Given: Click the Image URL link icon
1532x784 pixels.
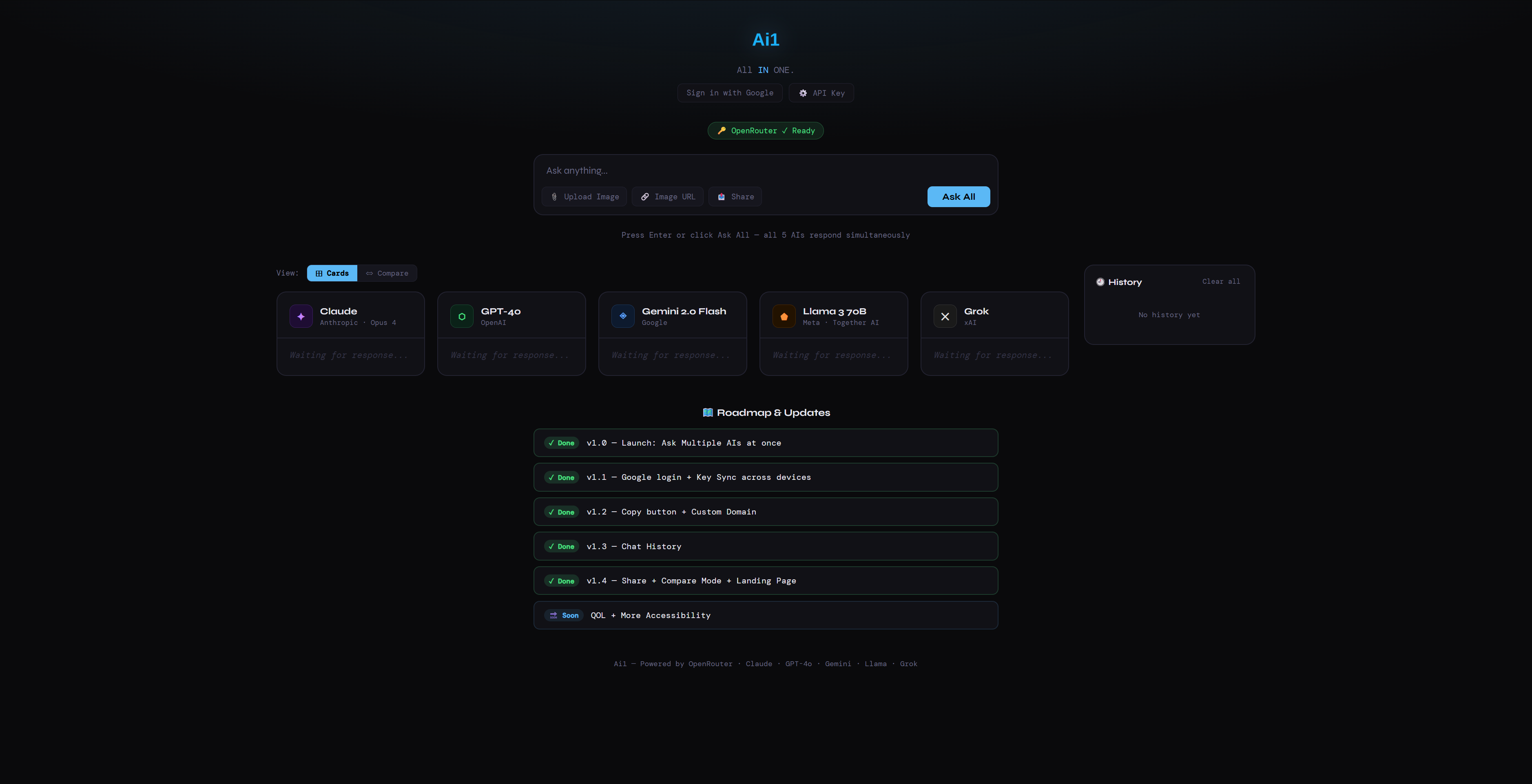Looking at the screenshot, I should point(645,197).
